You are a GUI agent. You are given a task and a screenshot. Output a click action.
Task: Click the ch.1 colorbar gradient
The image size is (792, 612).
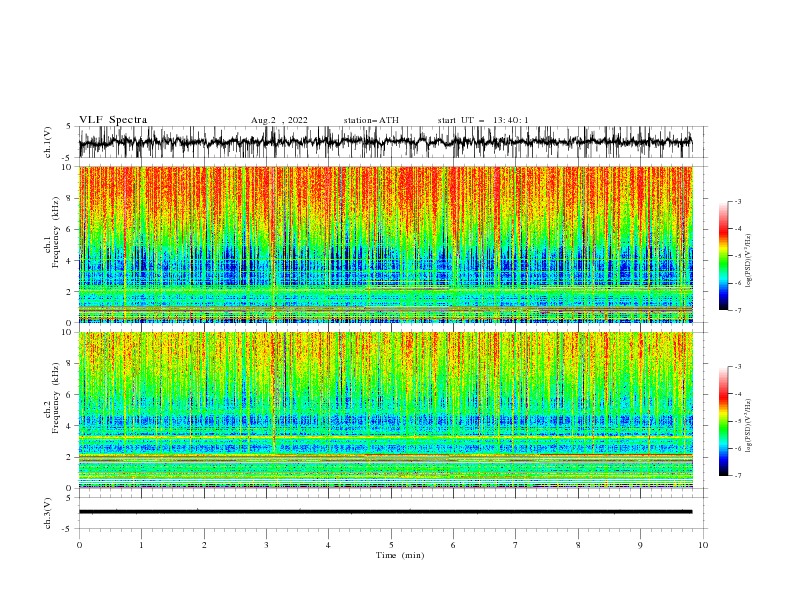pos(723,256)
